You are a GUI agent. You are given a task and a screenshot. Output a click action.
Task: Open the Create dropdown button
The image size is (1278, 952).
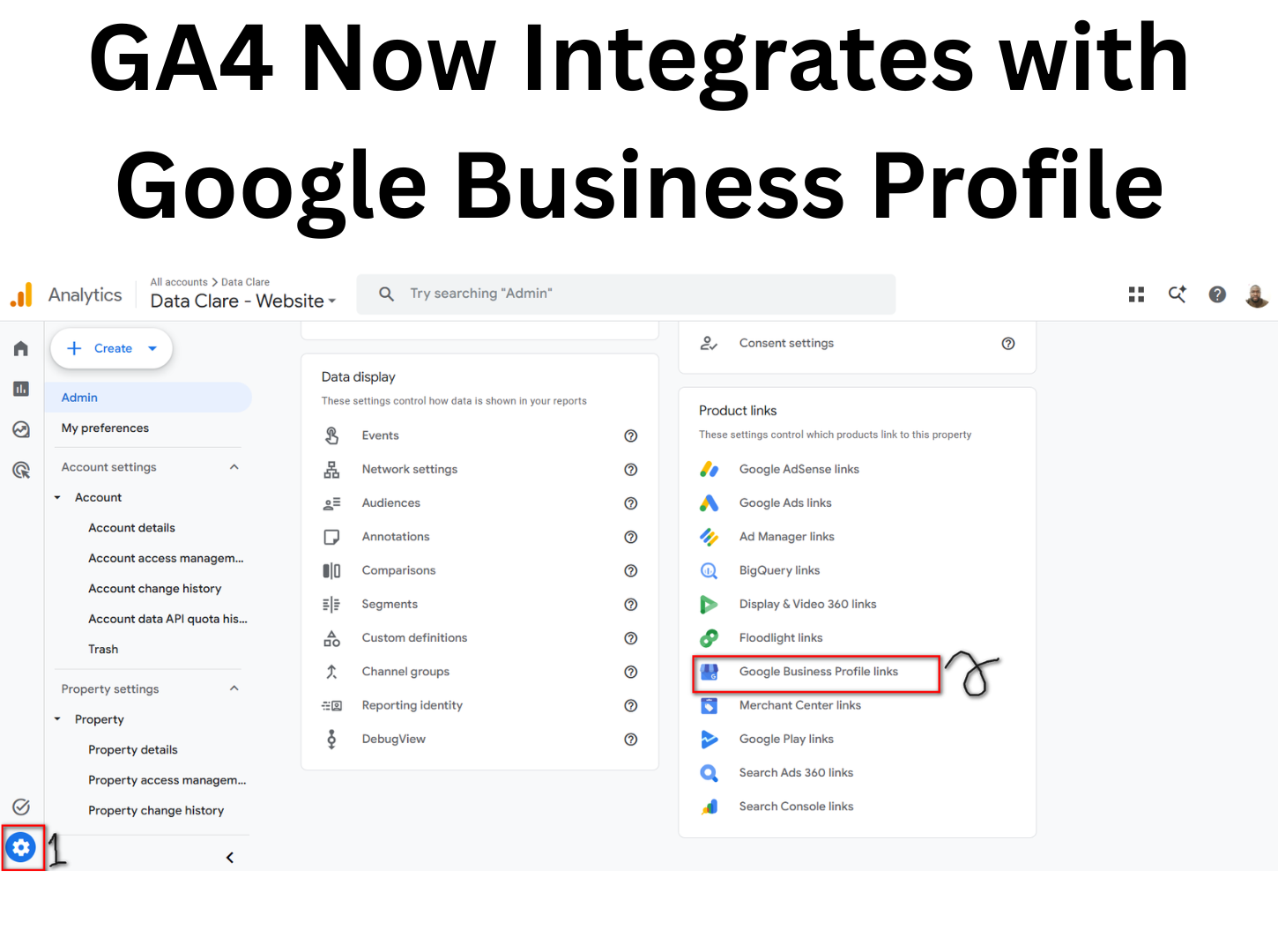112,348
